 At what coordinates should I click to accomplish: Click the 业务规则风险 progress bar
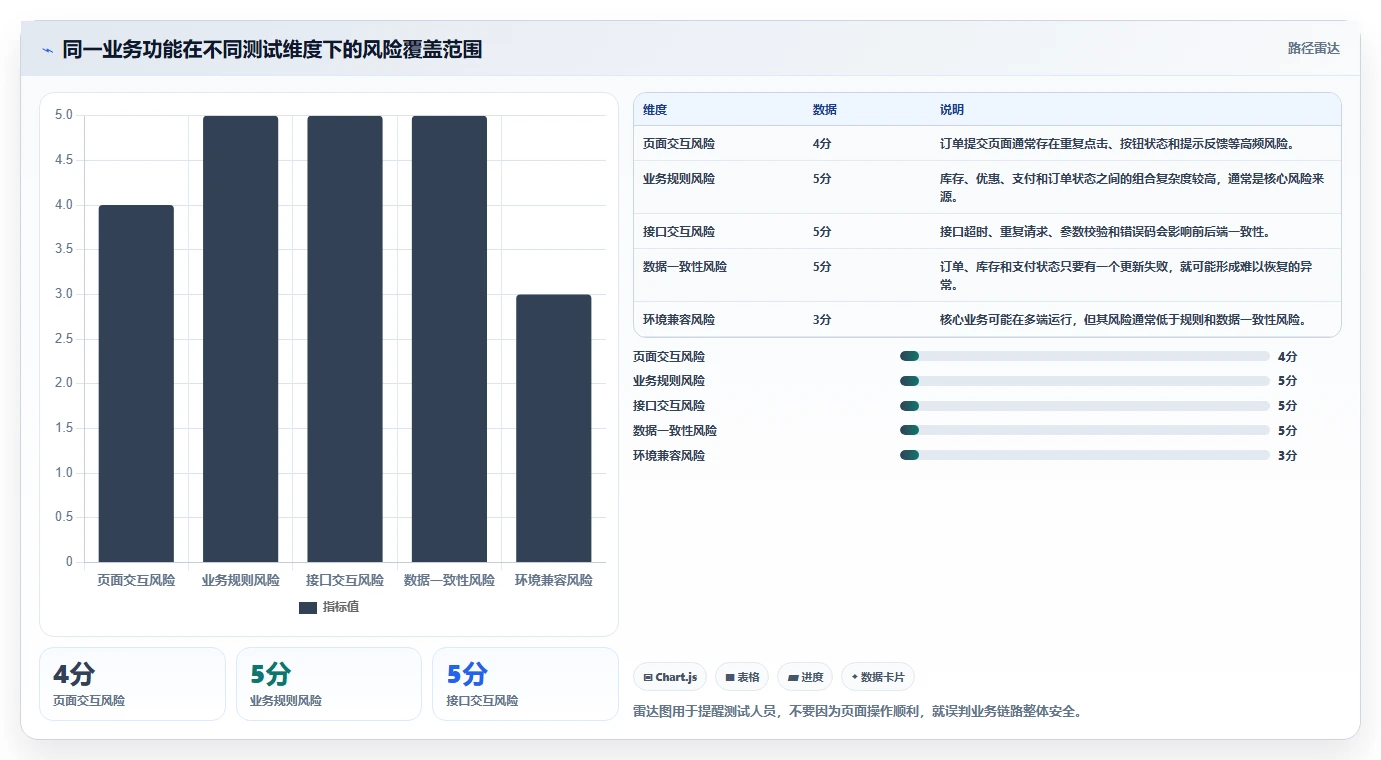point(1085,381)
